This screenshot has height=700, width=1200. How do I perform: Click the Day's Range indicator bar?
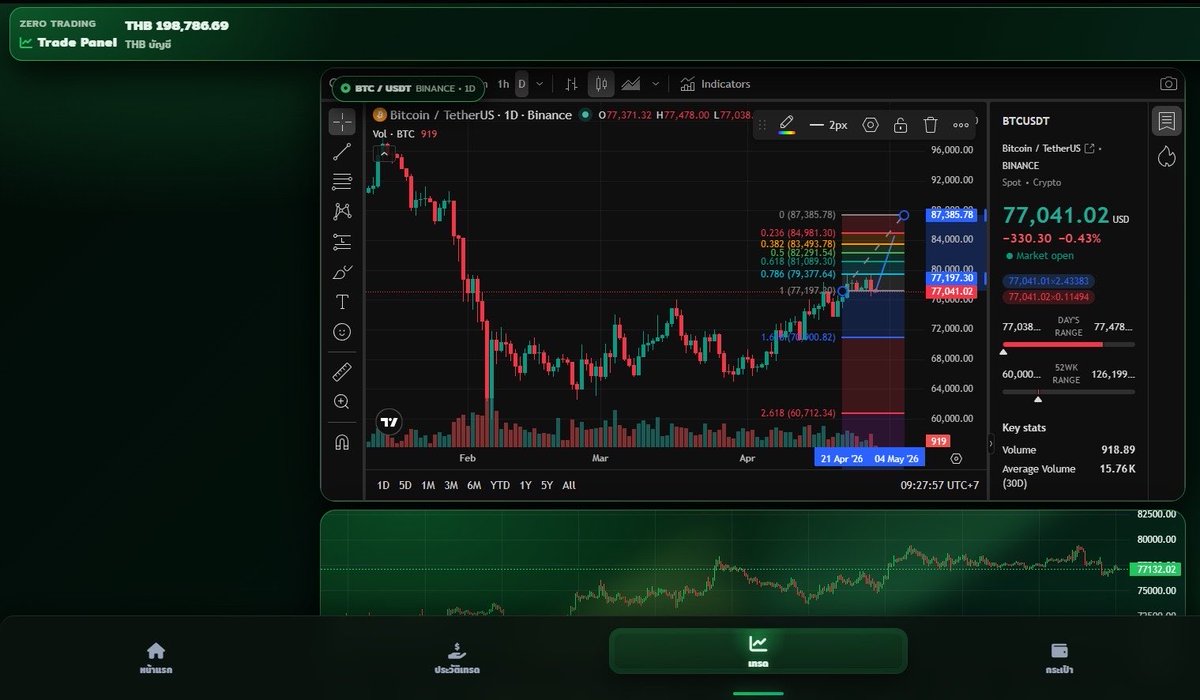coord(1068,344)
